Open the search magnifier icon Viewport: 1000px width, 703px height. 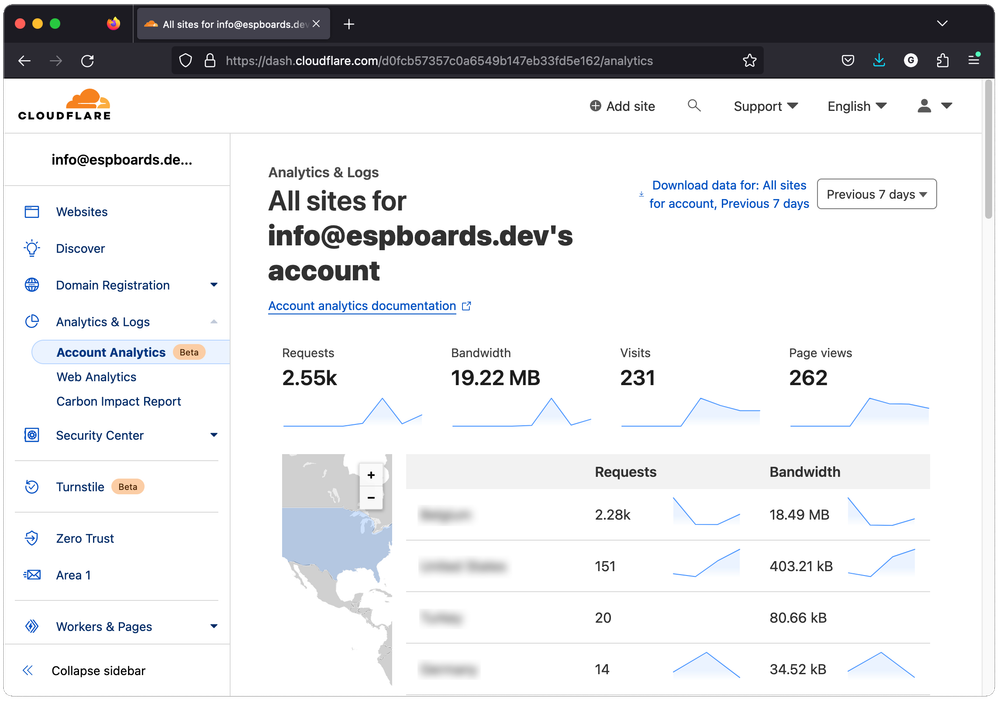point(694,106)
